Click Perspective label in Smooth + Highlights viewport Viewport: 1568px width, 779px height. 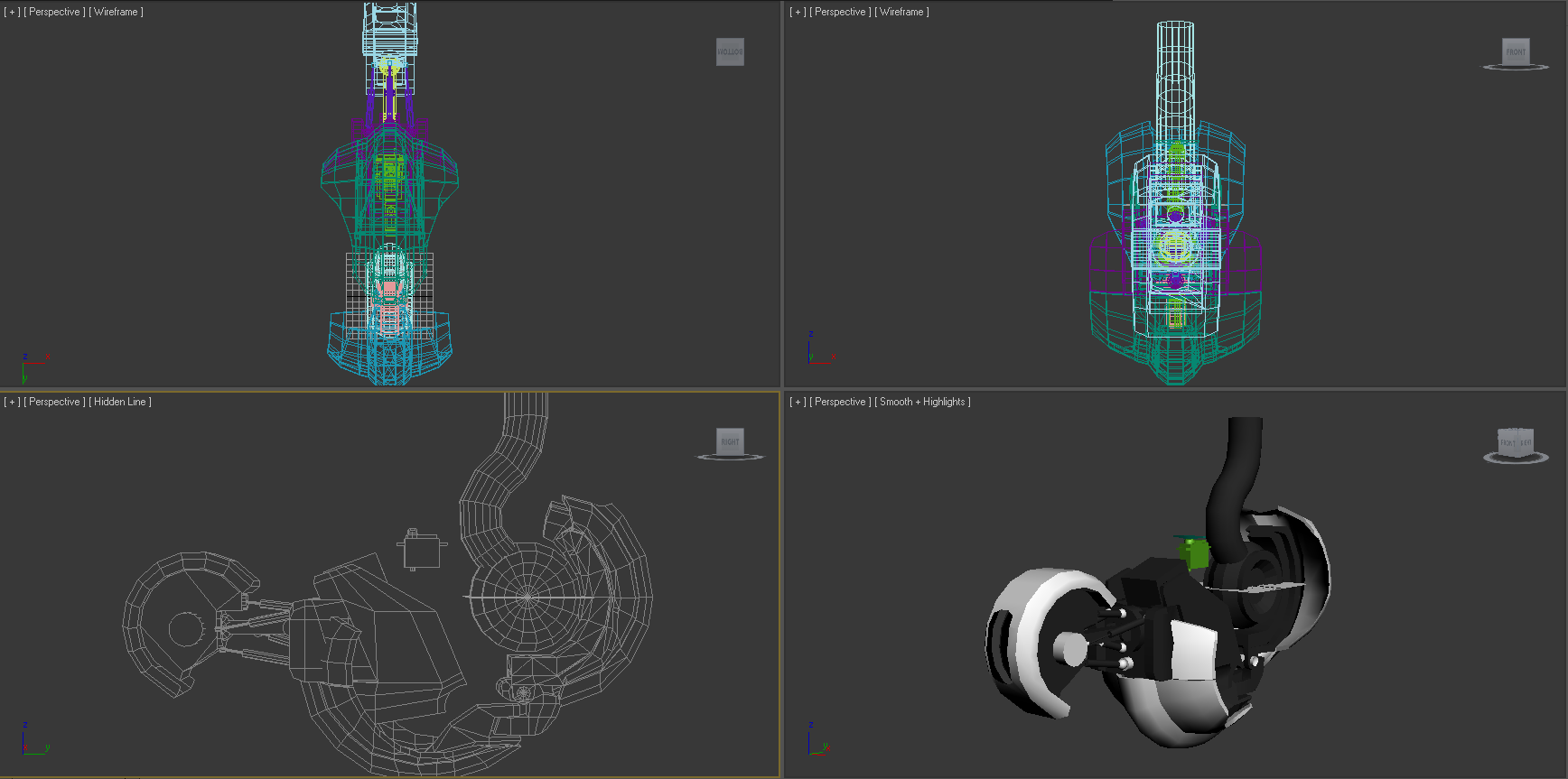840,402
